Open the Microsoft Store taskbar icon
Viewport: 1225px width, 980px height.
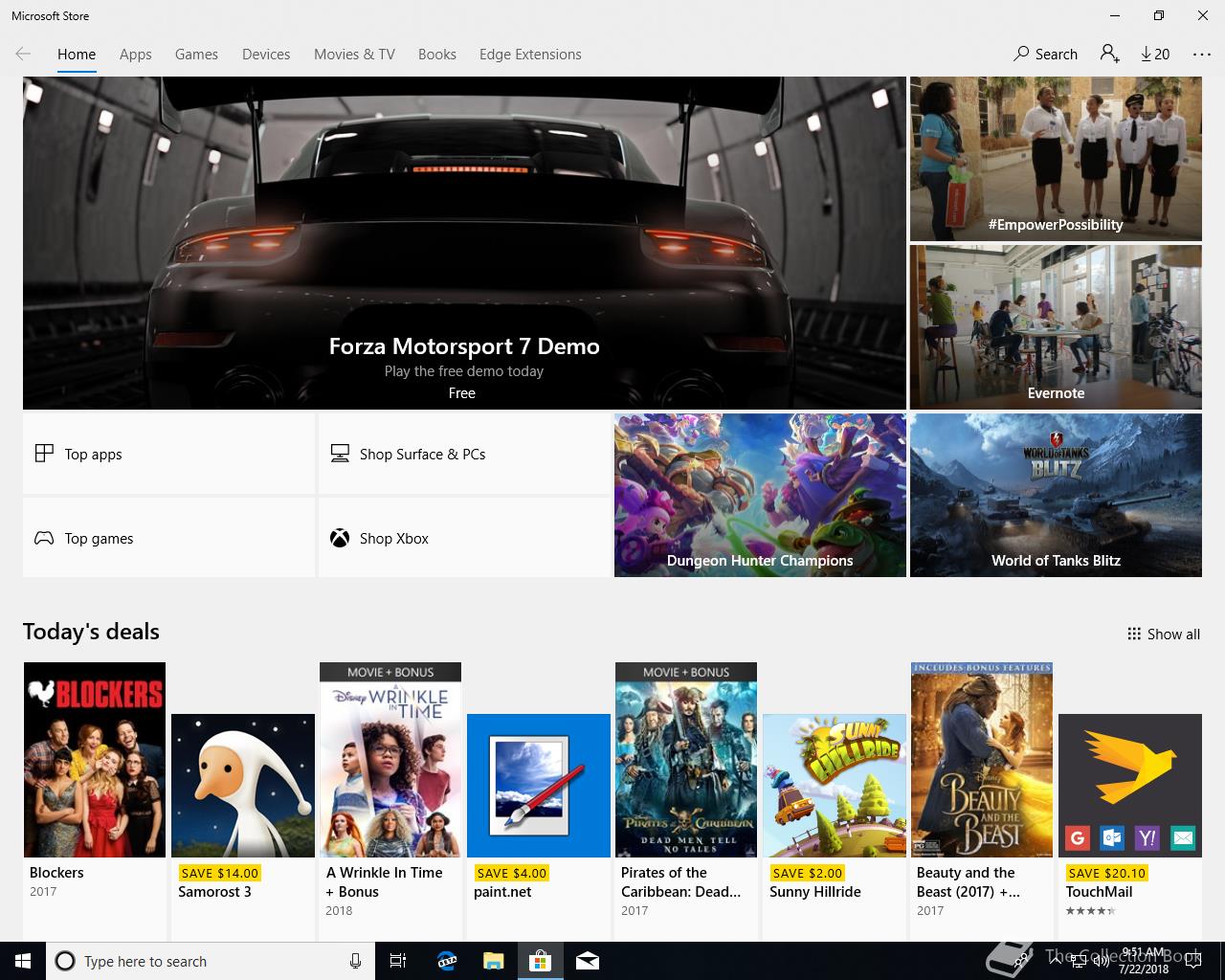540,961
